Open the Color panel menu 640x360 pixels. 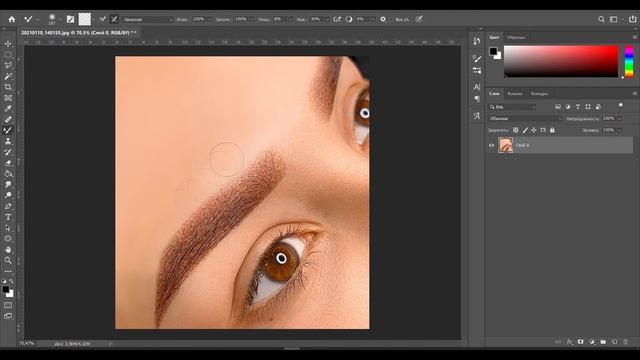coord(635,37)
